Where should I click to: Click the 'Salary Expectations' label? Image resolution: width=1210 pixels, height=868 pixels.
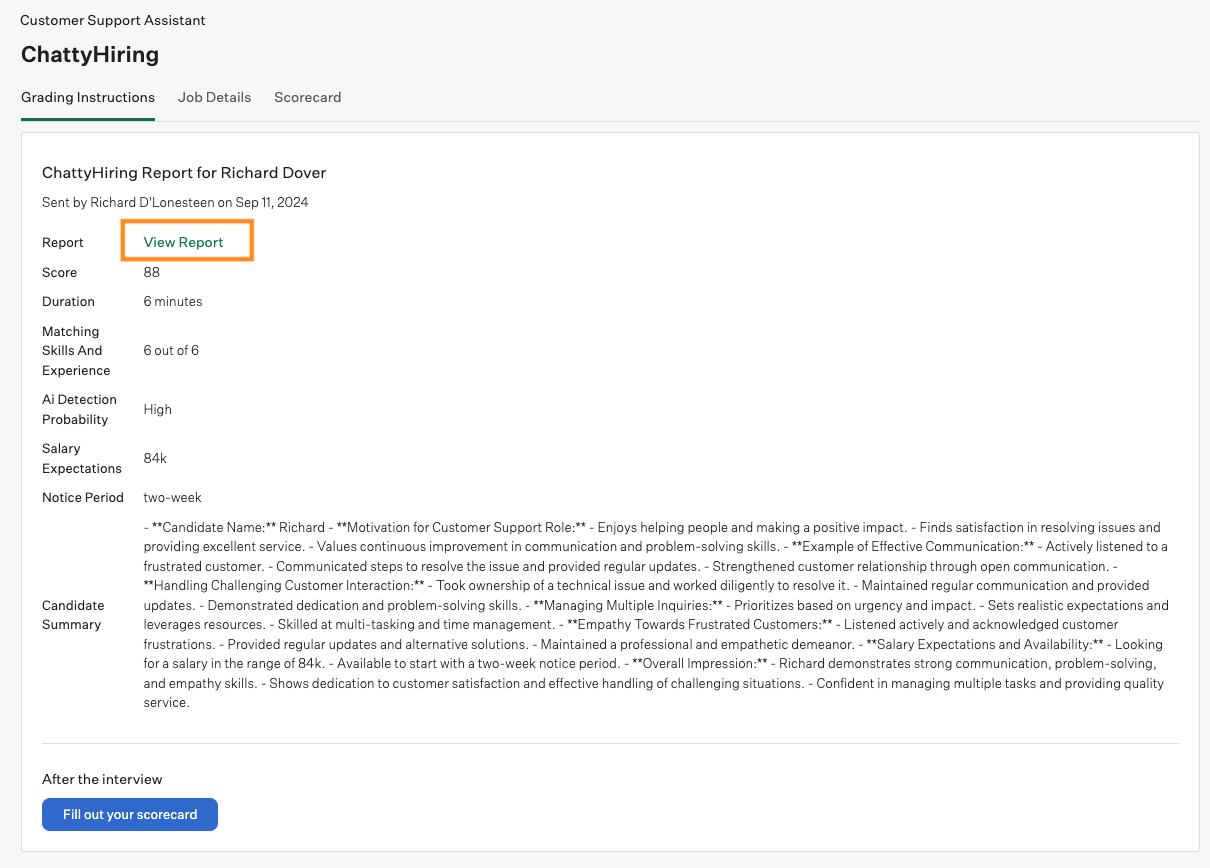pyautogui.click(x=82, y=458)
